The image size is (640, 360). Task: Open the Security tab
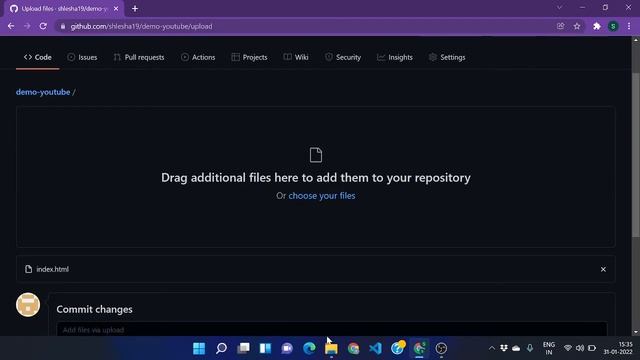point(343,57)
